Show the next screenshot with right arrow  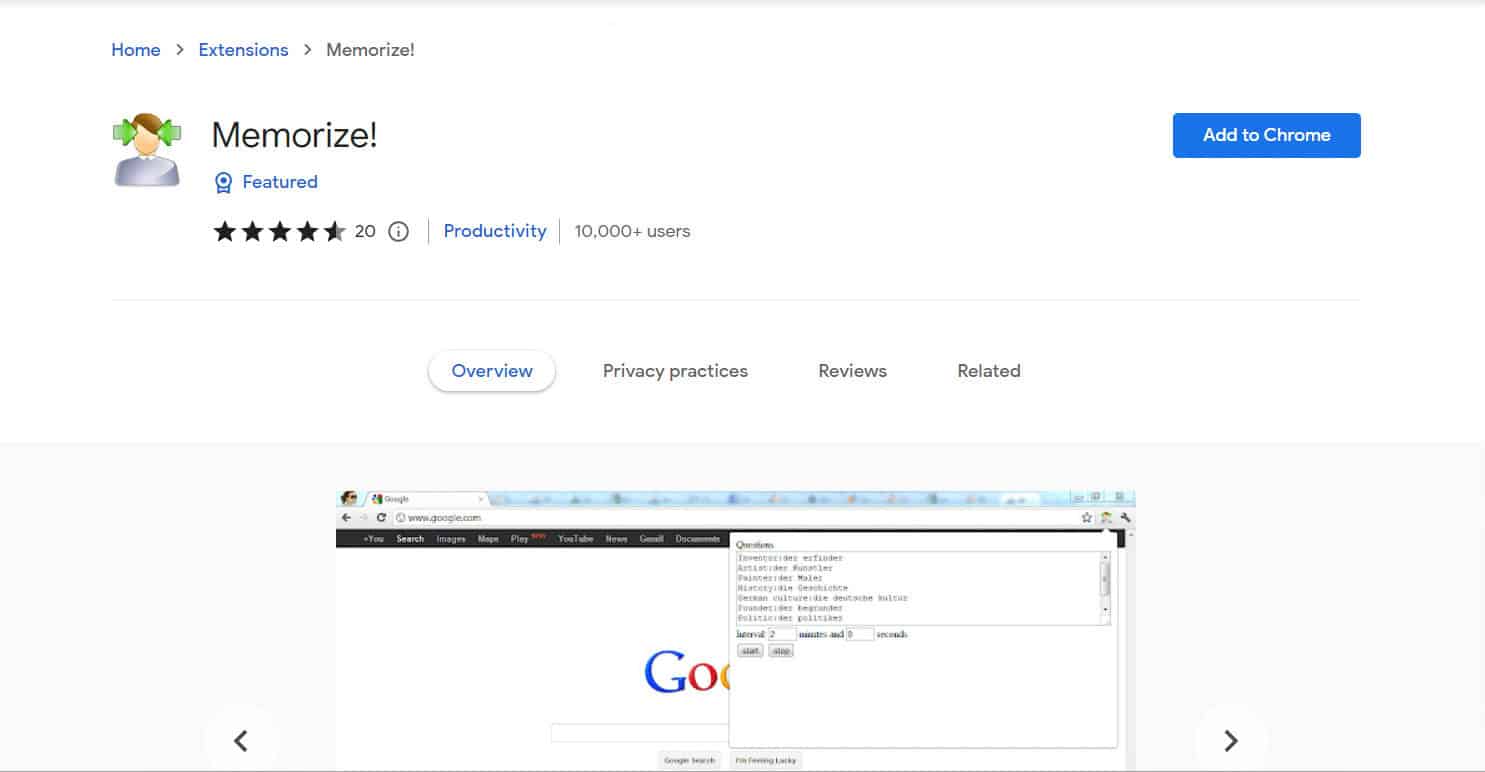1231,740
